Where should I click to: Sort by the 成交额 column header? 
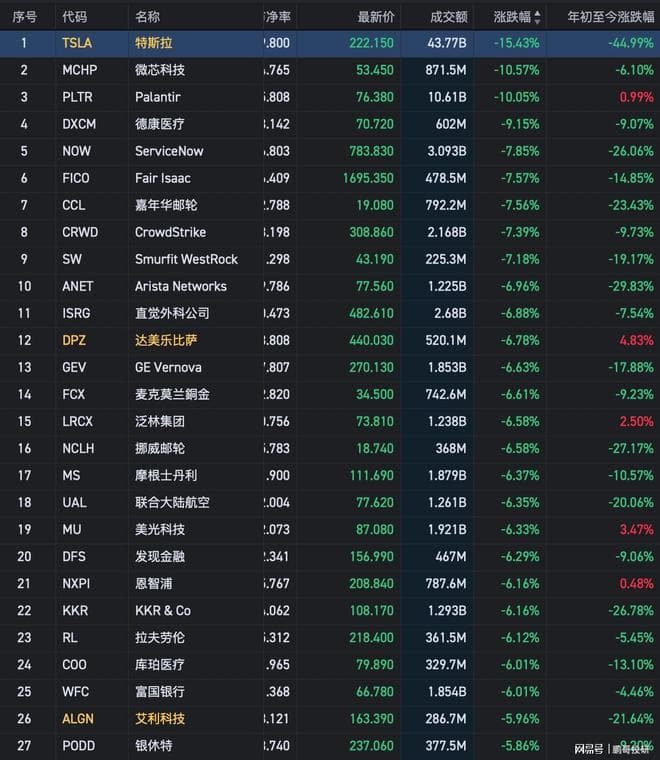(x=449, y=17)
